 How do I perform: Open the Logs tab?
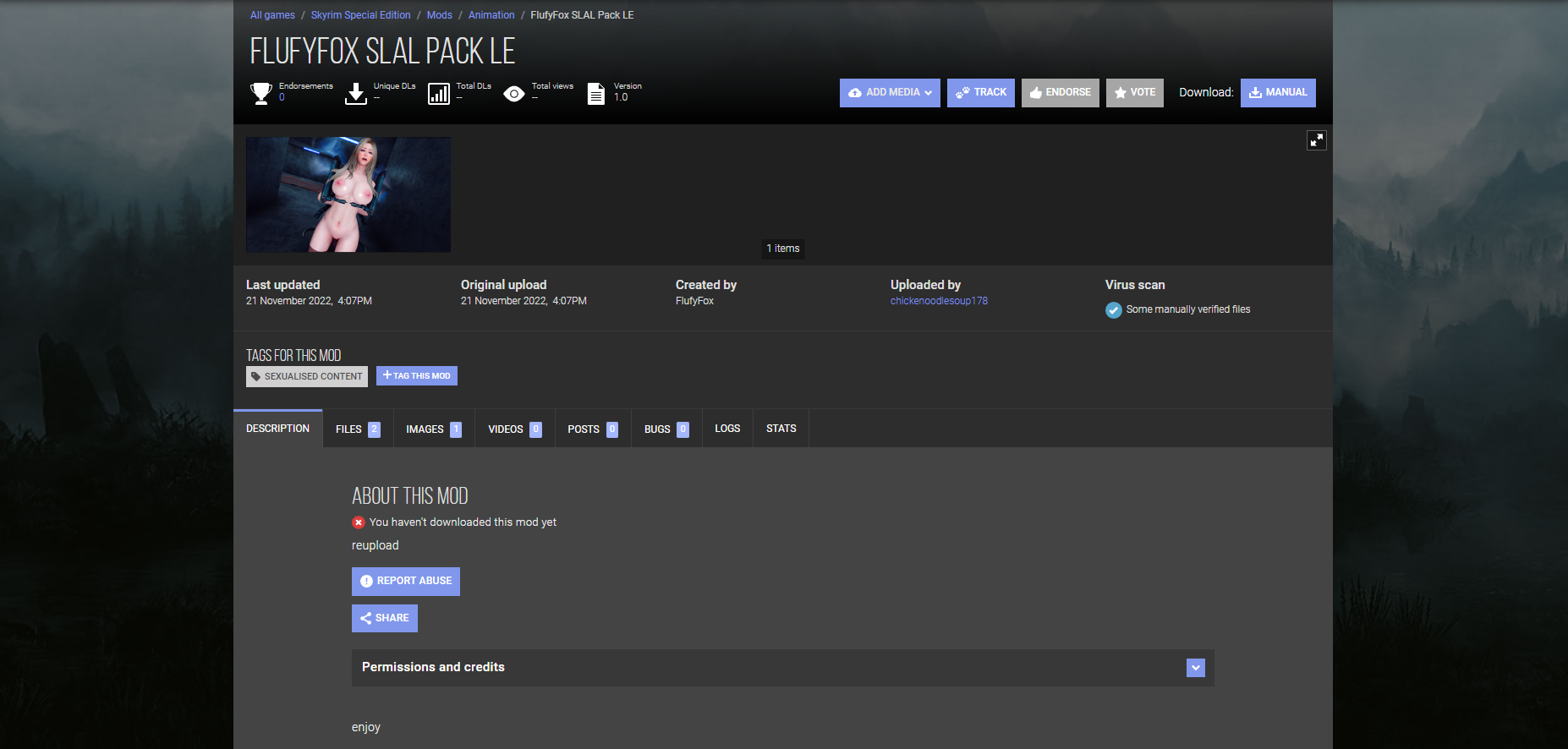[727, 429]
